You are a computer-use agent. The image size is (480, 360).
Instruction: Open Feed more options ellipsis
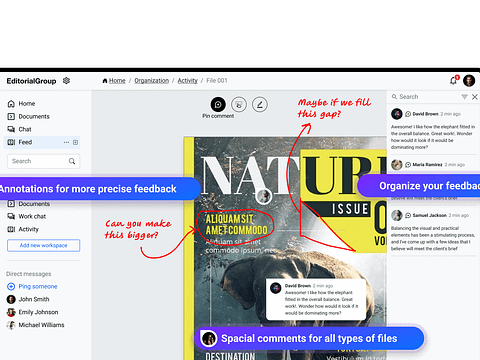click(66, 142)
